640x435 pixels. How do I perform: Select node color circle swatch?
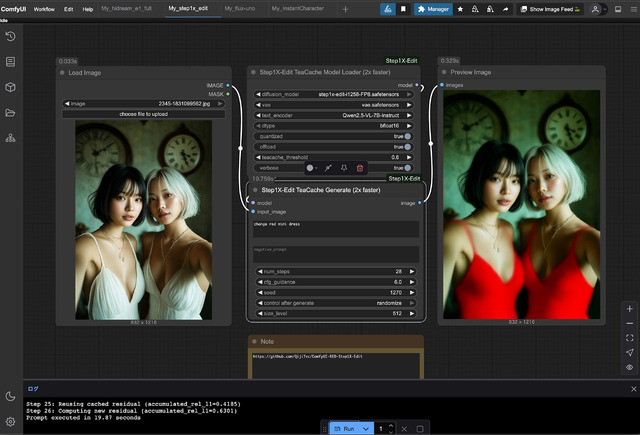pos(310,168)
